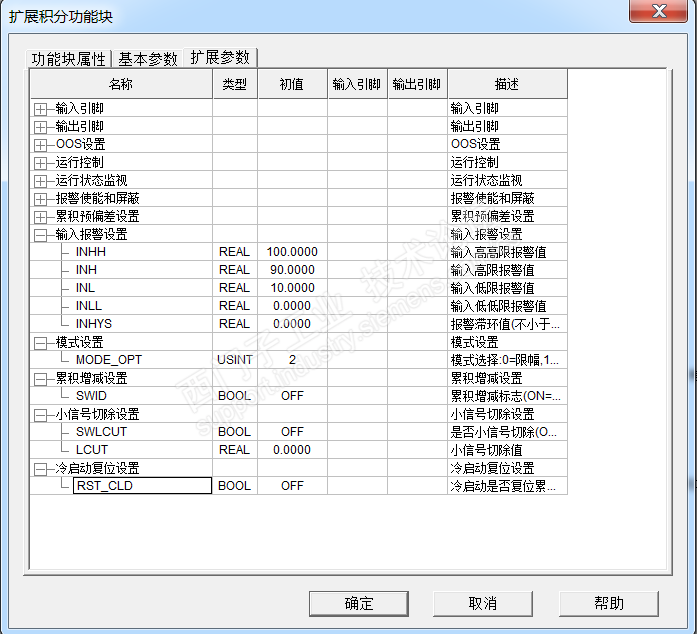Viewport: 697px width, 634px height.
Task: Click INHH row's REAL type cell
Action: tap(235, 252)
